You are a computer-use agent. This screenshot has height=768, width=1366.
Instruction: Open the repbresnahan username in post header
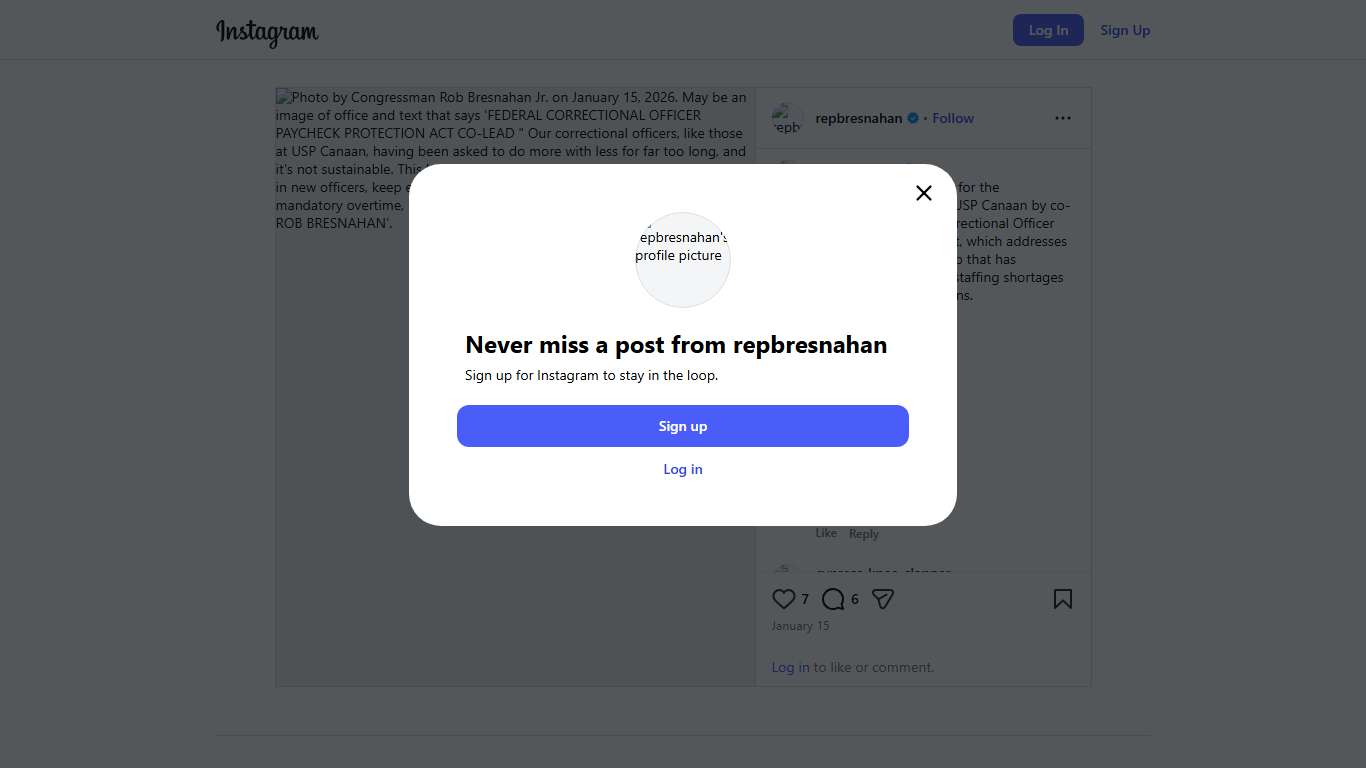coord(859,118)
